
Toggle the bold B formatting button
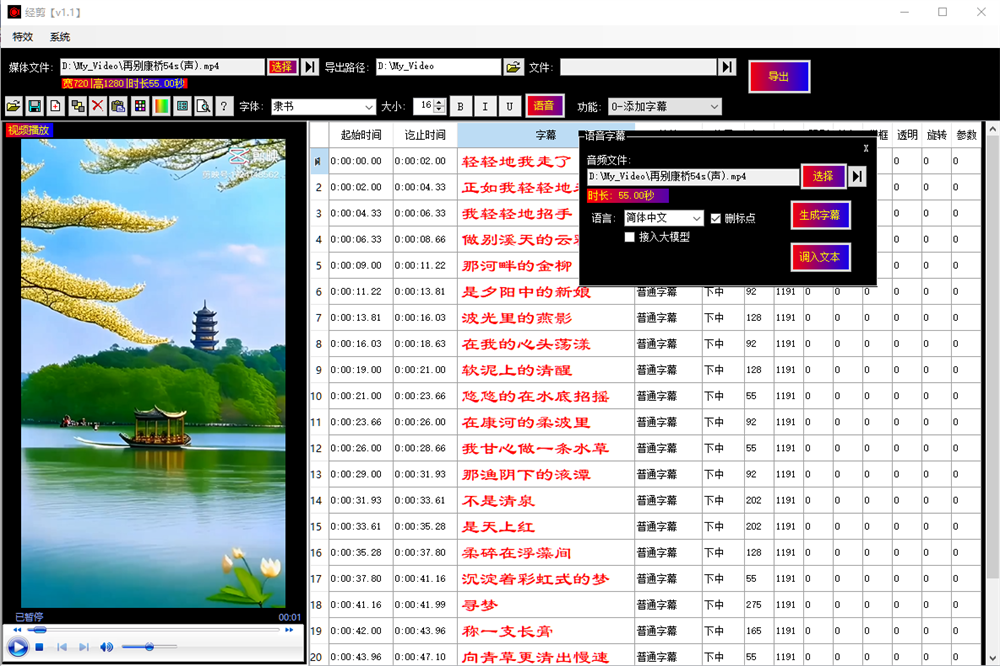[x=460, y=106]
